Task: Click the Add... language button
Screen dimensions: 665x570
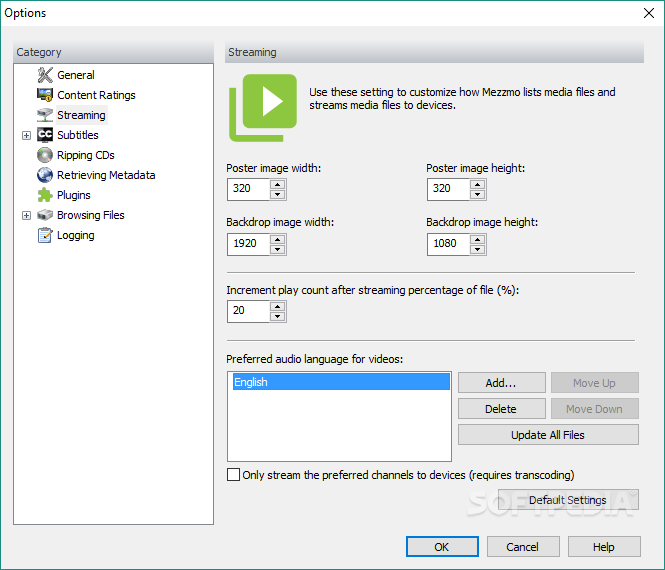Action: pyautogui.click(x=501, y=383)
